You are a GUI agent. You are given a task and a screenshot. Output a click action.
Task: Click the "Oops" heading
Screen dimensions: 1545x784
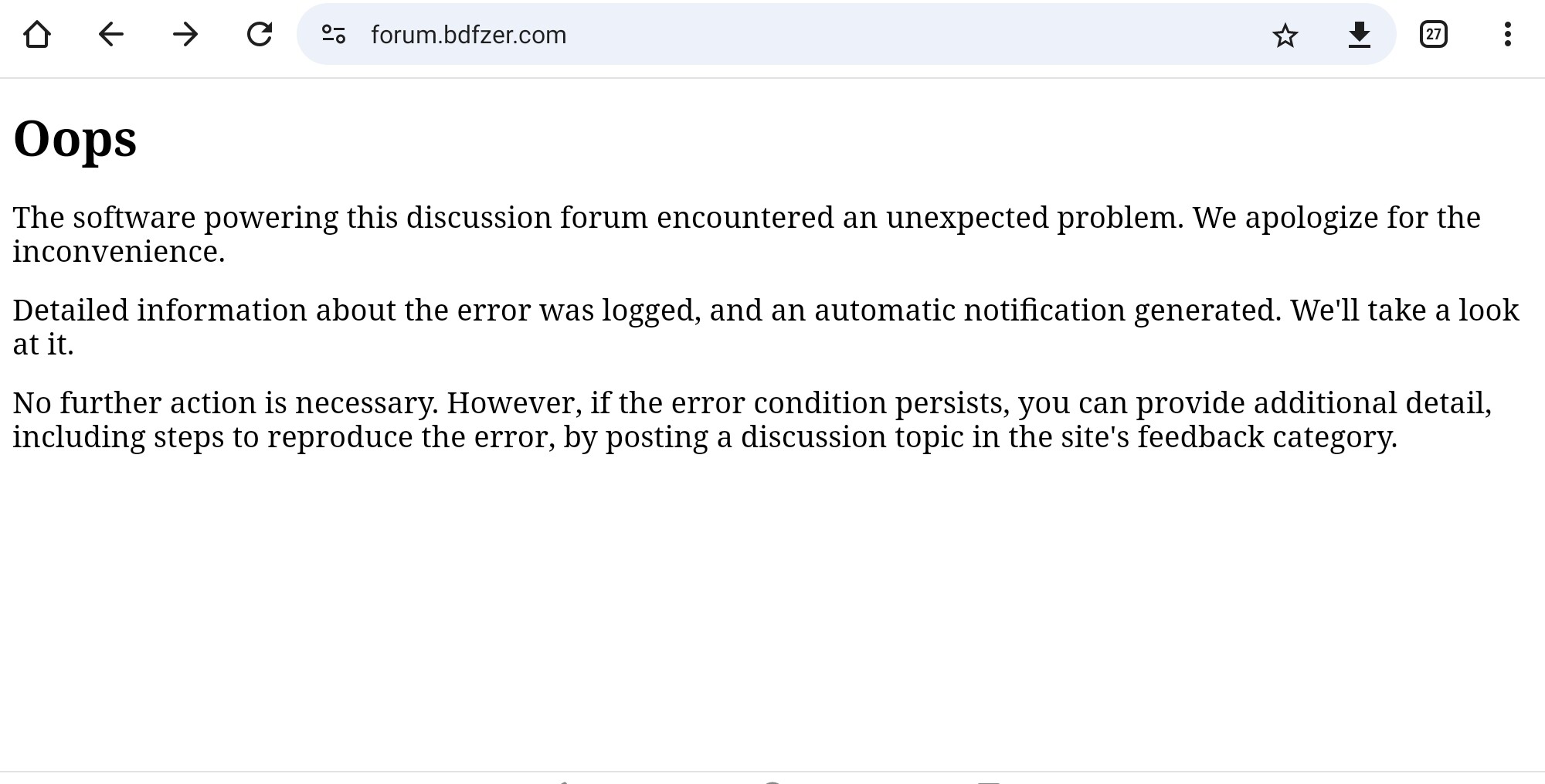(x=75, y=139)
